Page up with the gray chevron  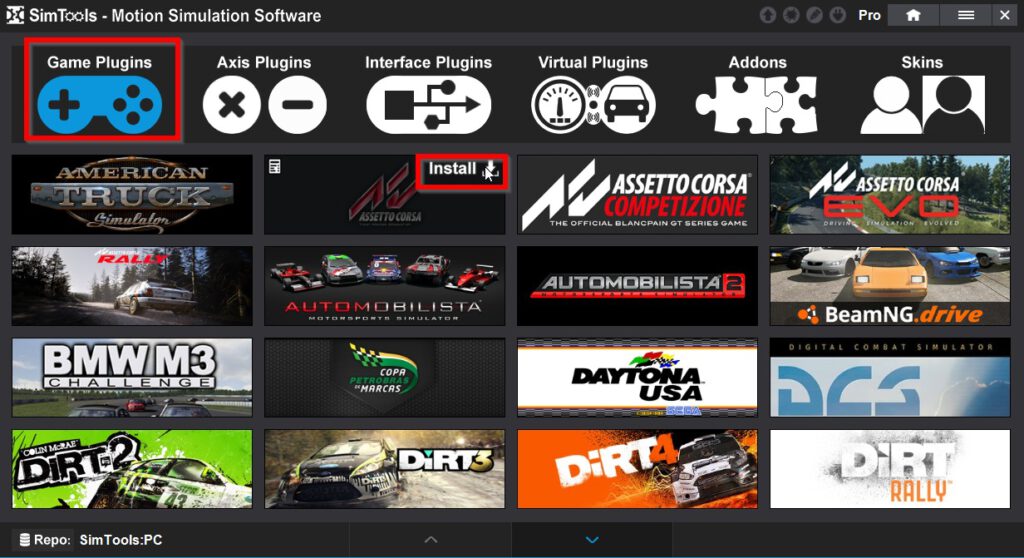pos(431,540)
